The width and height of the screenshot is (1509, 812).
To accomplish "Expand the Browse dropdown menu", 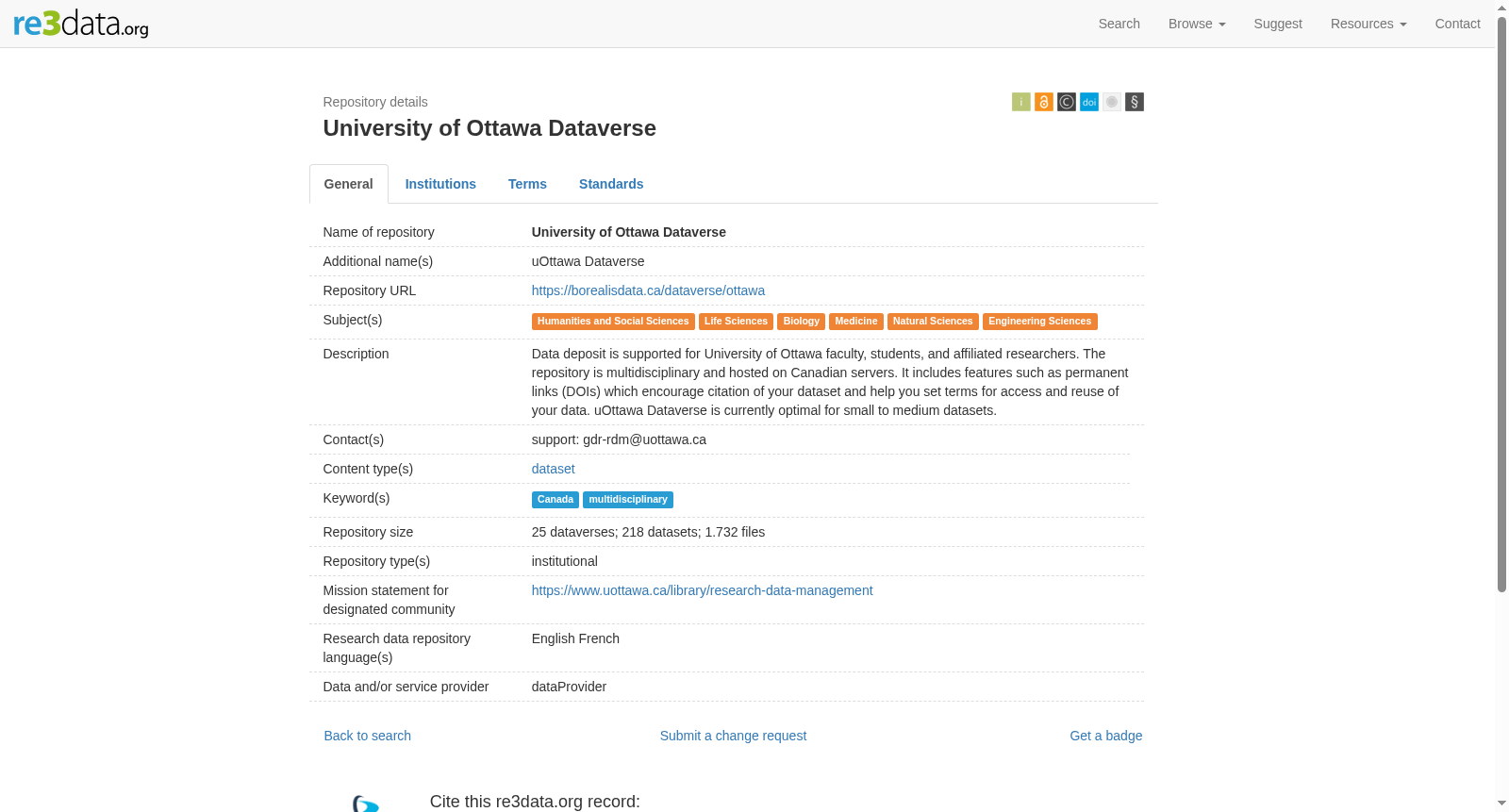I will [1197, 24].
